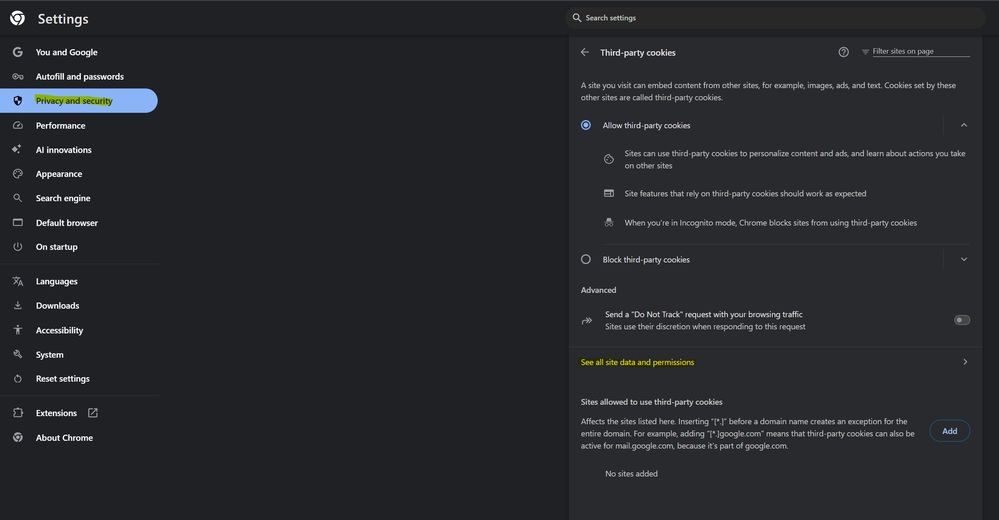999x520 pixels.
Task: Select Block third-party cookies radio button
Action: tap(586, 259)
